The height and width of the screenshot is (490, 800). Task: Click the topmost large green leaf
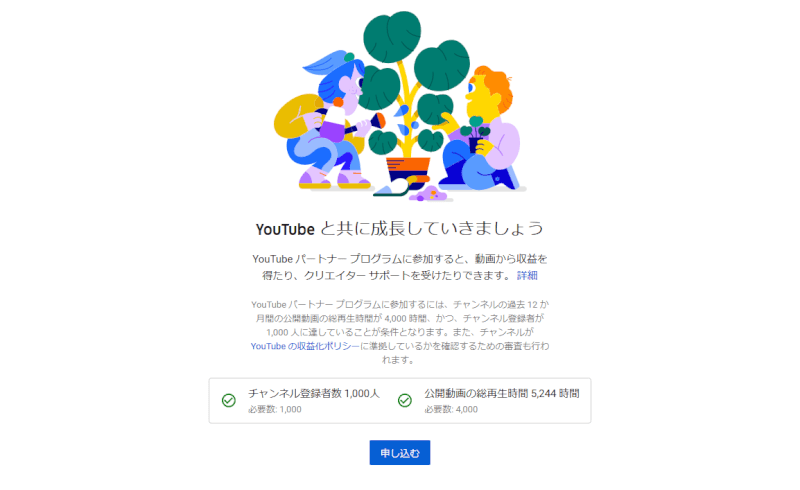click(x=392, y=36)
